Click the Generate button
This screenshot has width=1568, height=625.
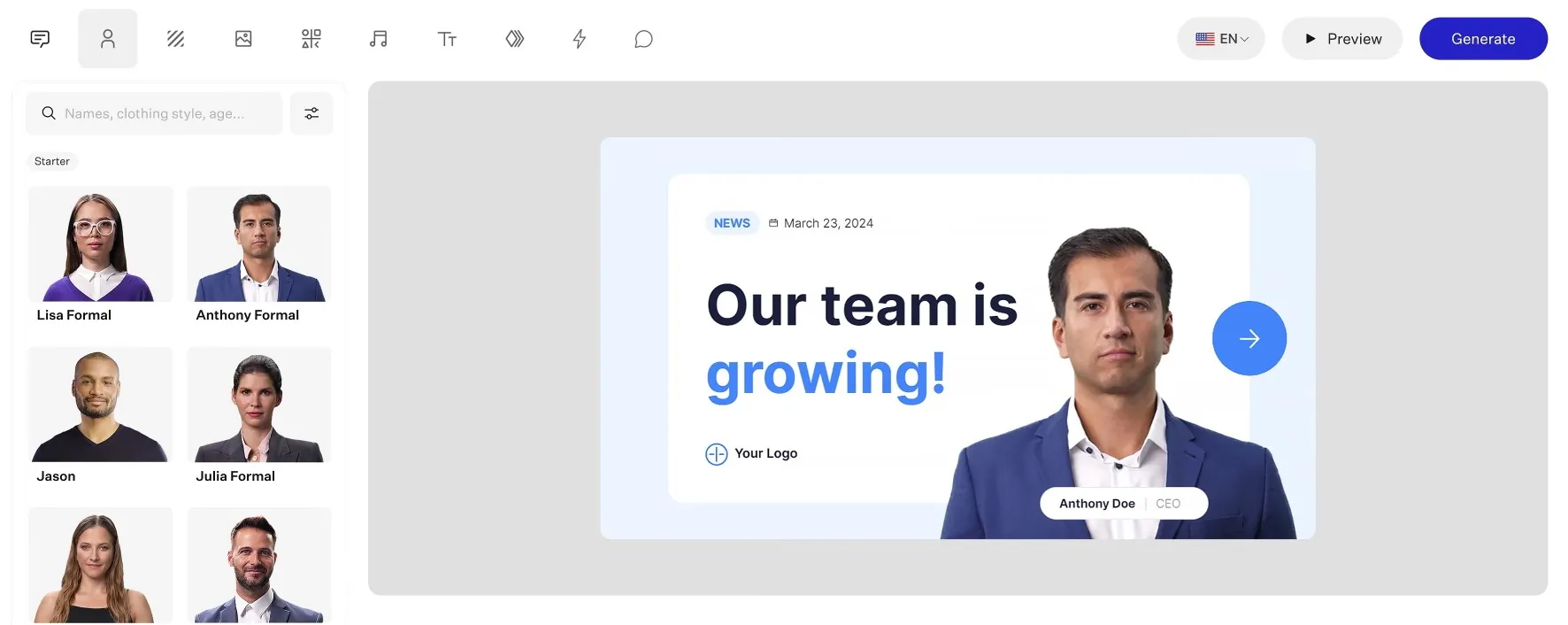tap(1483, 39)
